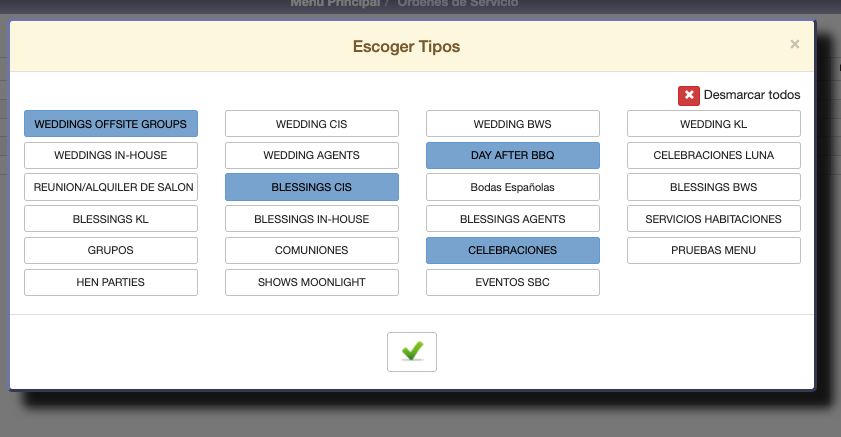Viewport: 841px width, 437px height.
Task: Select CELEBRACIONES LUNA type
Action: [x=713, y=155]
